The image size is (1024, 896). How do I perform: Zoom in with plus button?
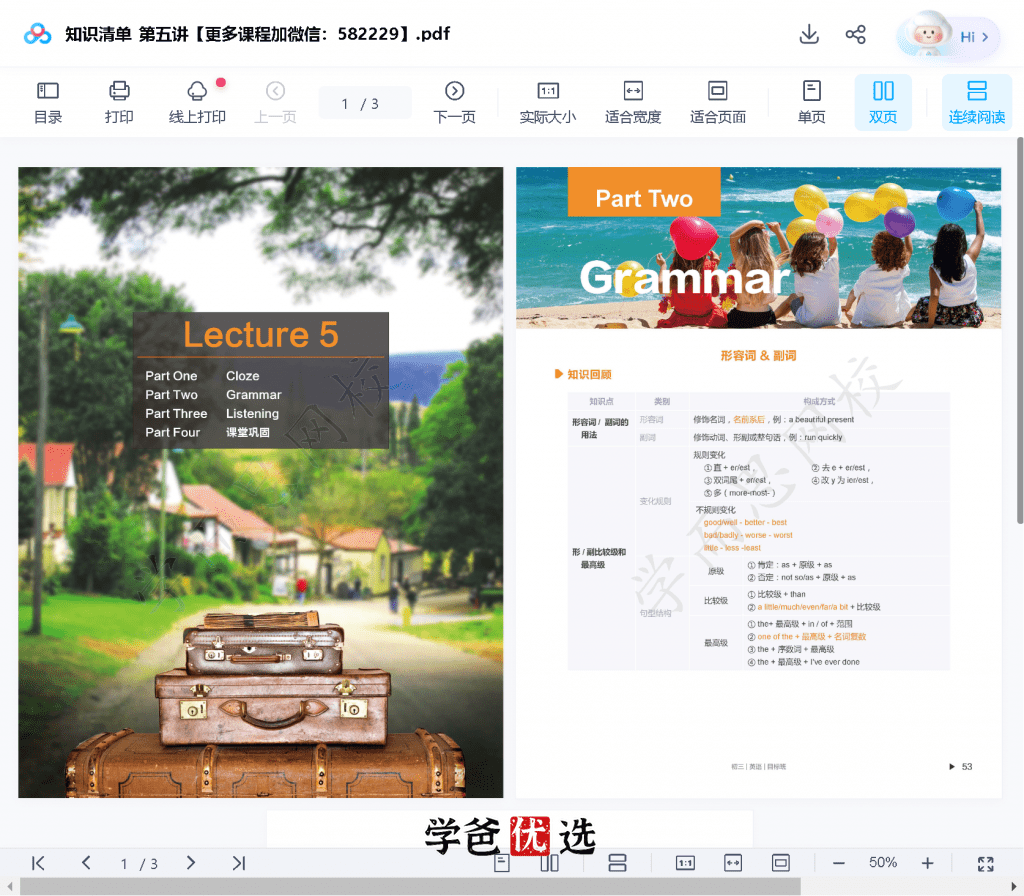[927, 863]
